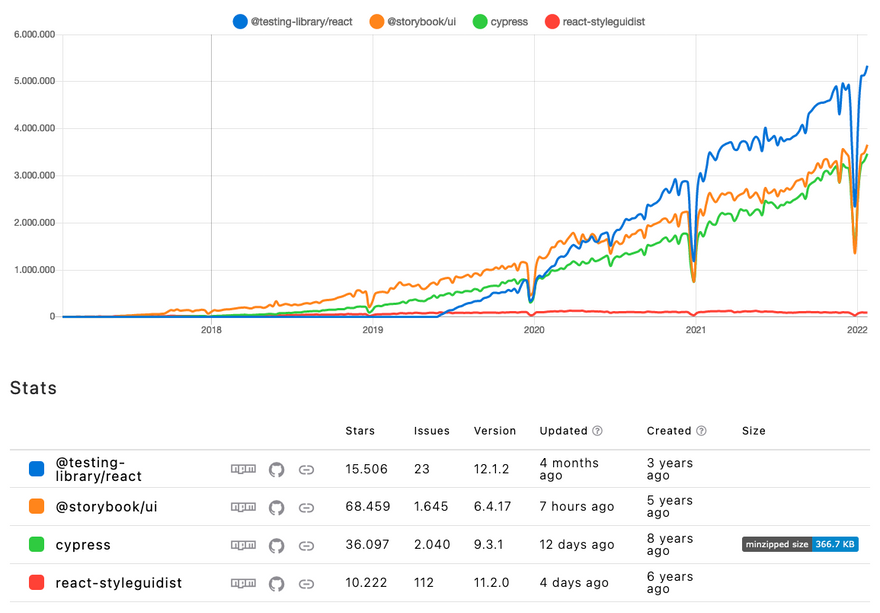
Task: Click the help icon next to Created
Action: click(x=701, y=431)
